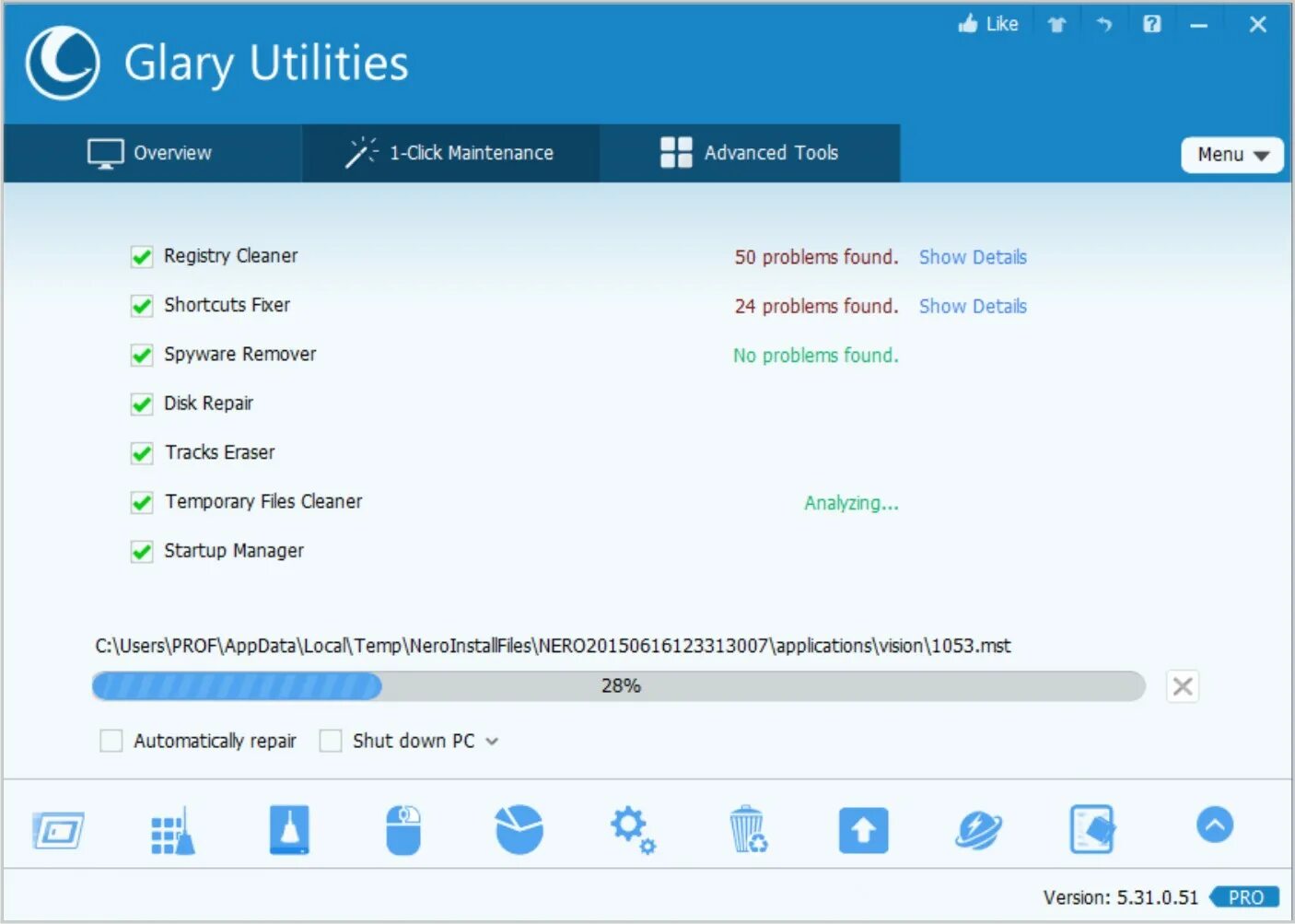The height and width of the screenshot is (924, 1295).
Task: Open the Disk Cleaner dock icon
Action: [289, 829]
